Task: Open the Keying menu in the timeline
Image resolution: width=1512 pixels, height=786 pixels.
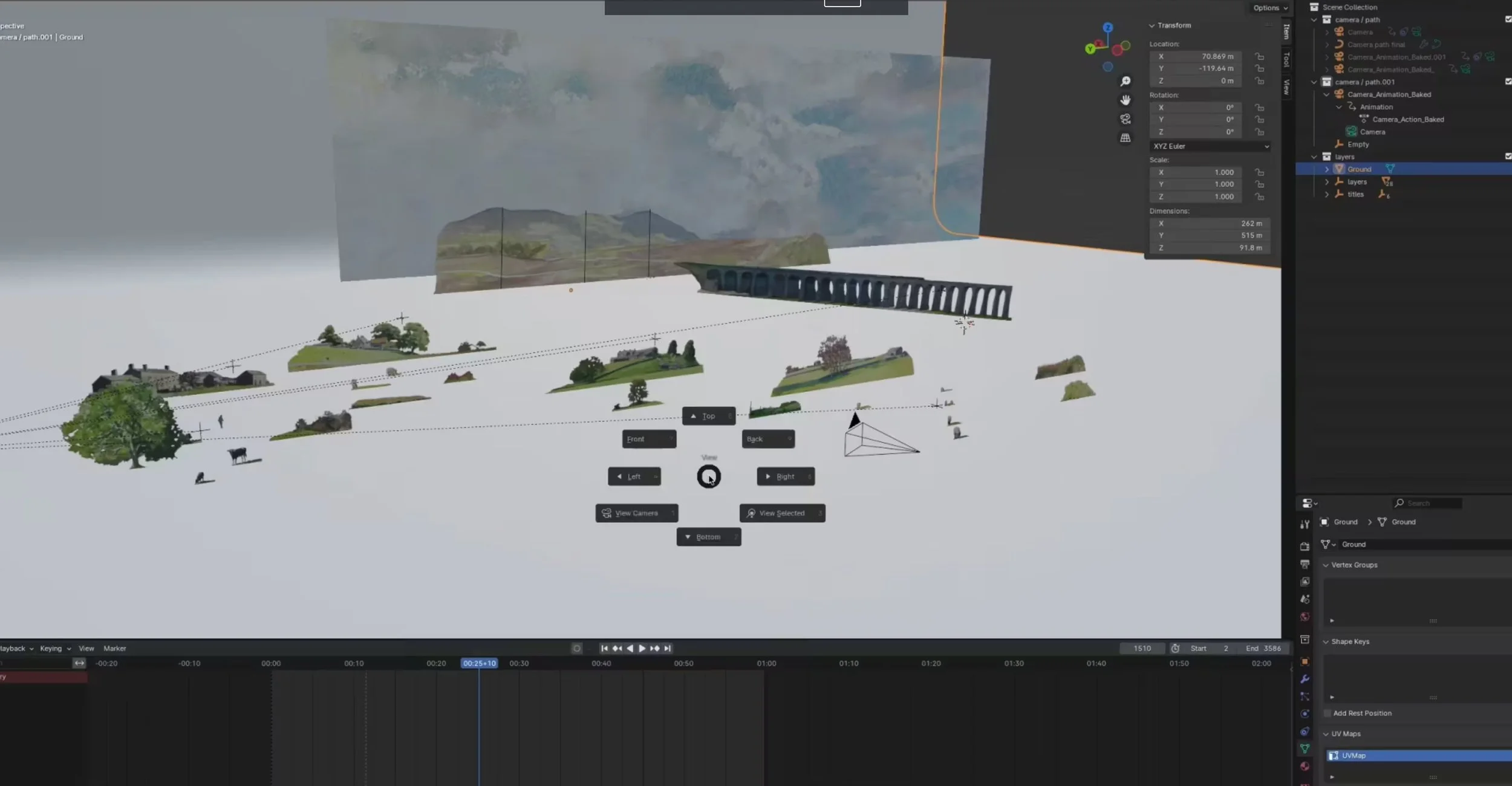Action: [54, 648]
